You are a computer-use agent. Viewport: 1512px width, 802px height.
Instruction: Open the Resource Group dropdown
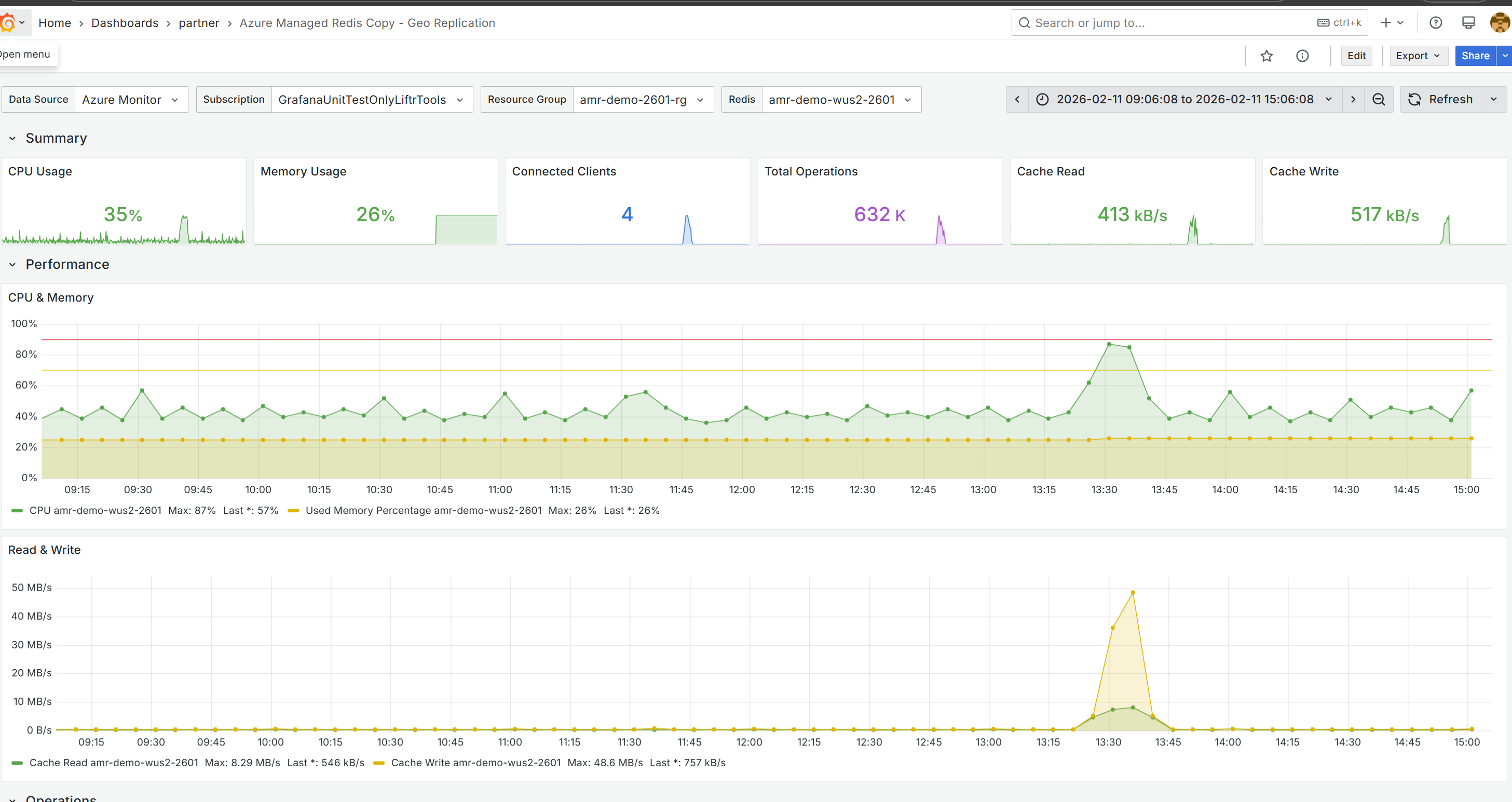tap(642, 100)
